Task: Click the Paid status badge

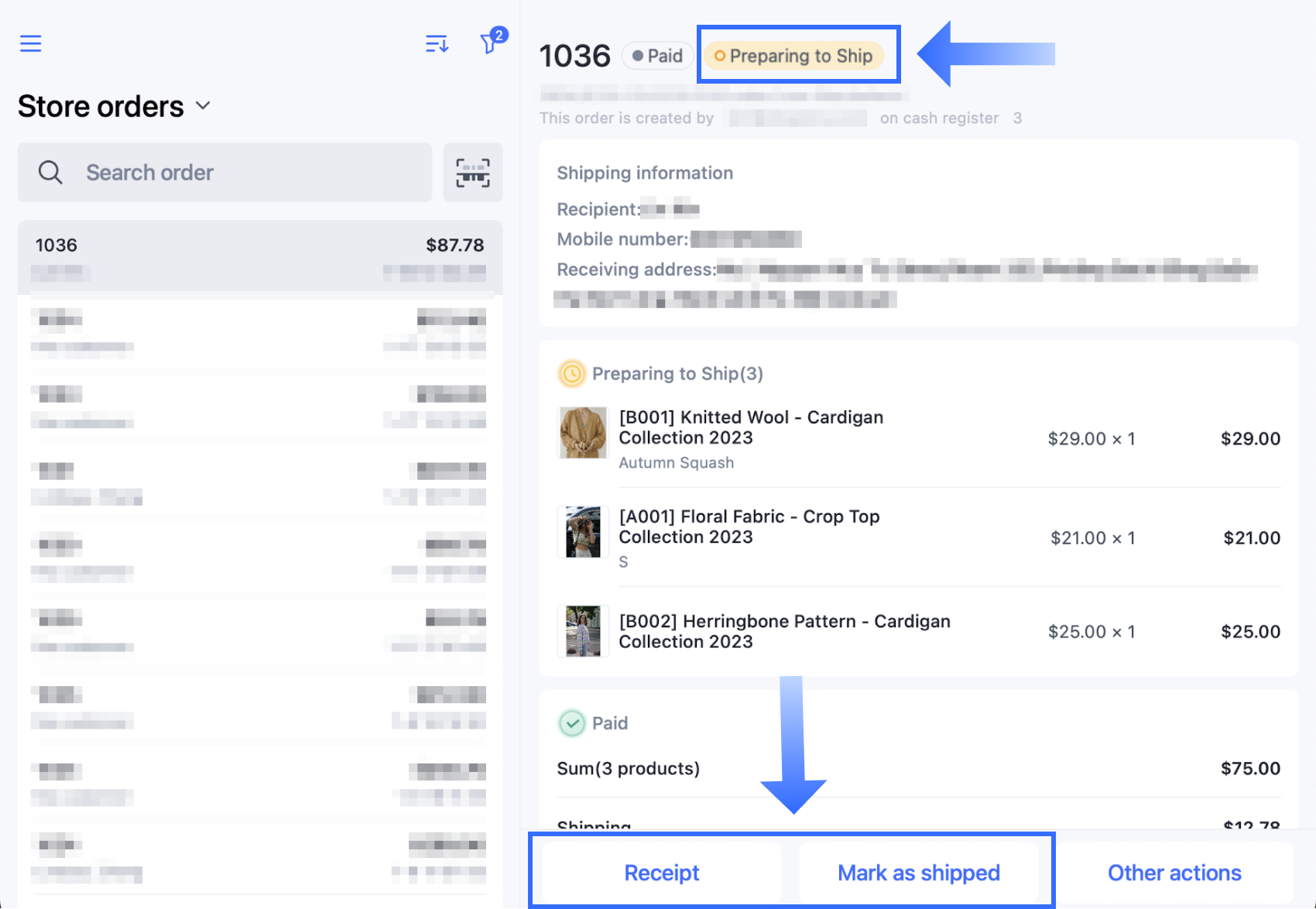Action: pyautogui.click(x=657, y=56)
